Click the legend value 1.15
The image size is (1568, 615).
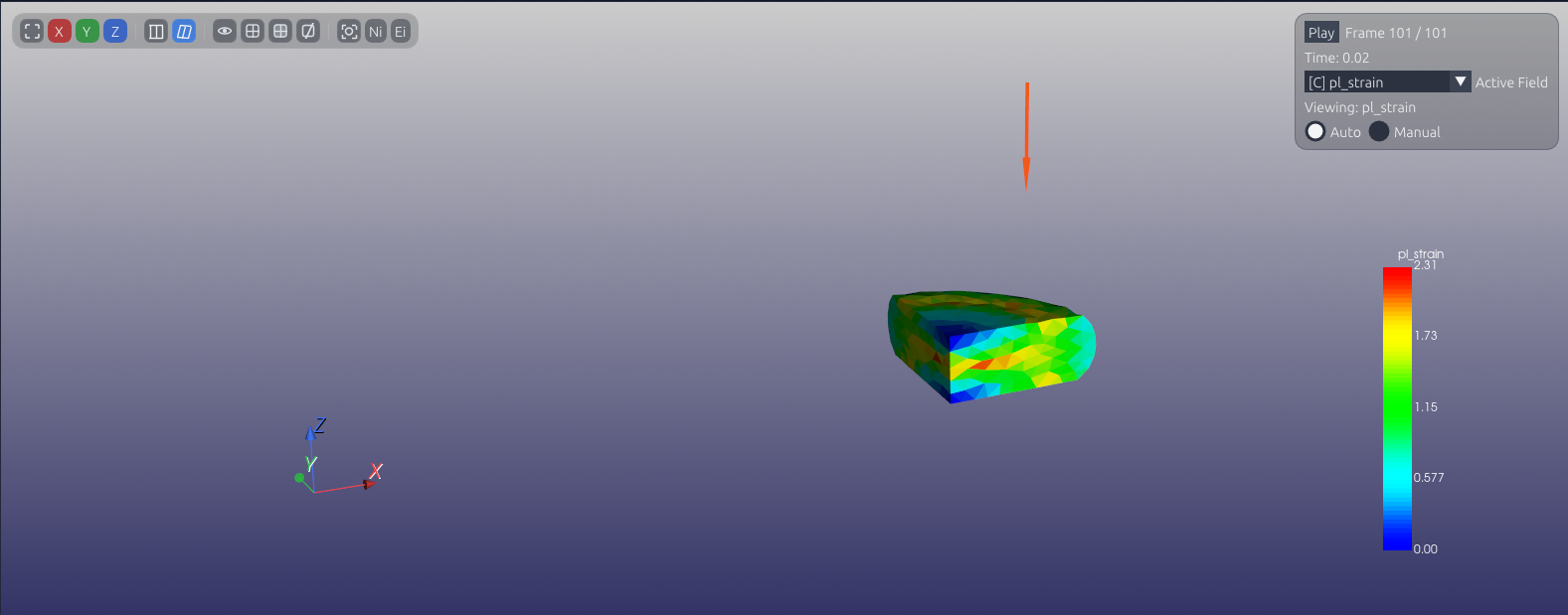click(x=1426, y=407)
